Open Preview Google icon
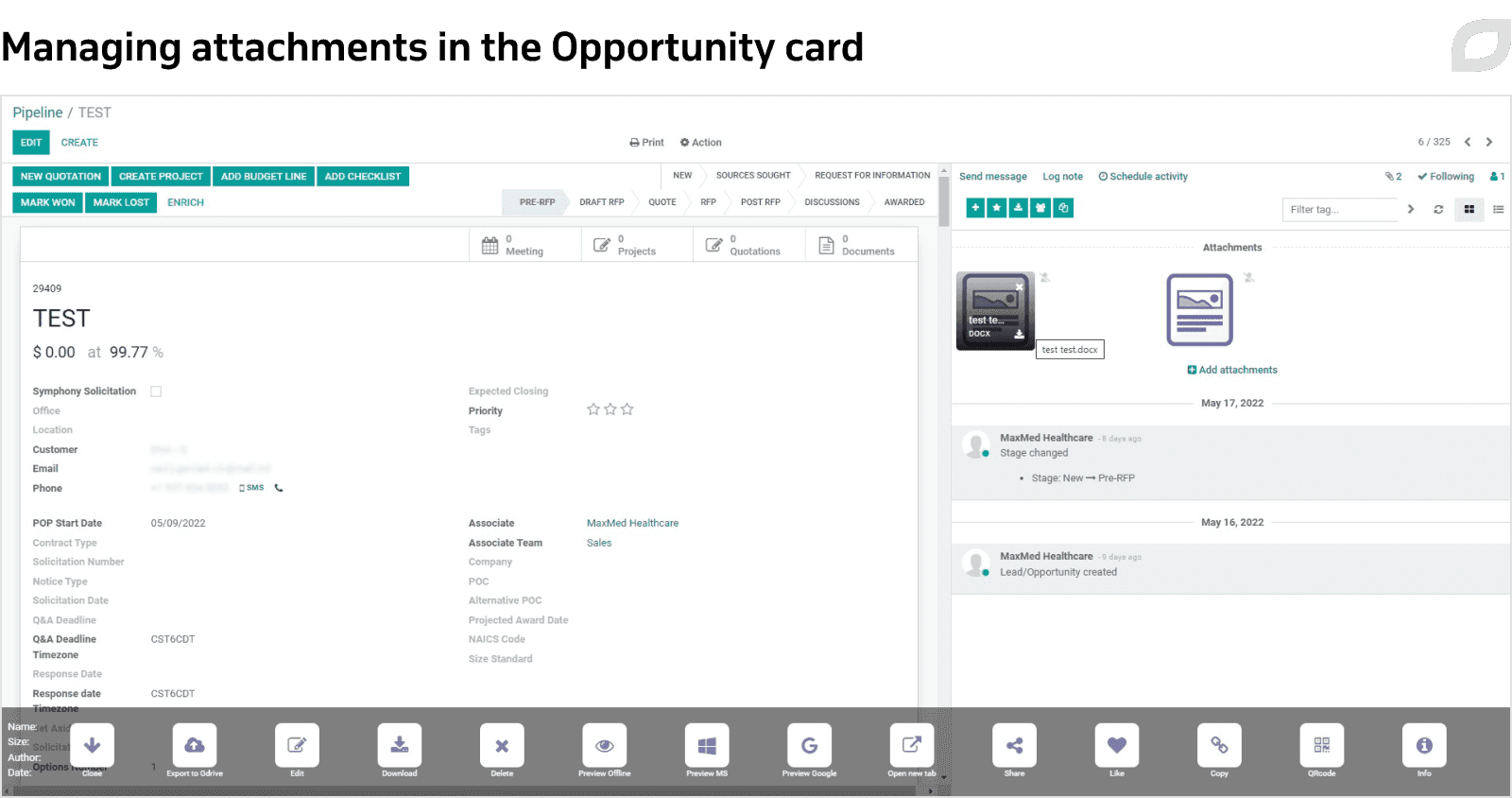The height and width of the screenshot is (798, 1512). click(810, 745)
